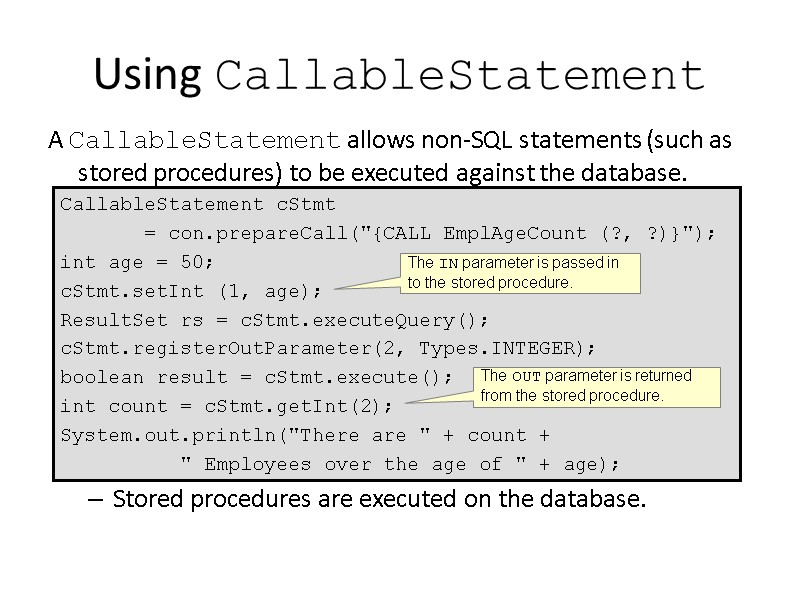The image size is (800, 600).
Task: Click the registerOutParameter code line
Action: point(328,349)
